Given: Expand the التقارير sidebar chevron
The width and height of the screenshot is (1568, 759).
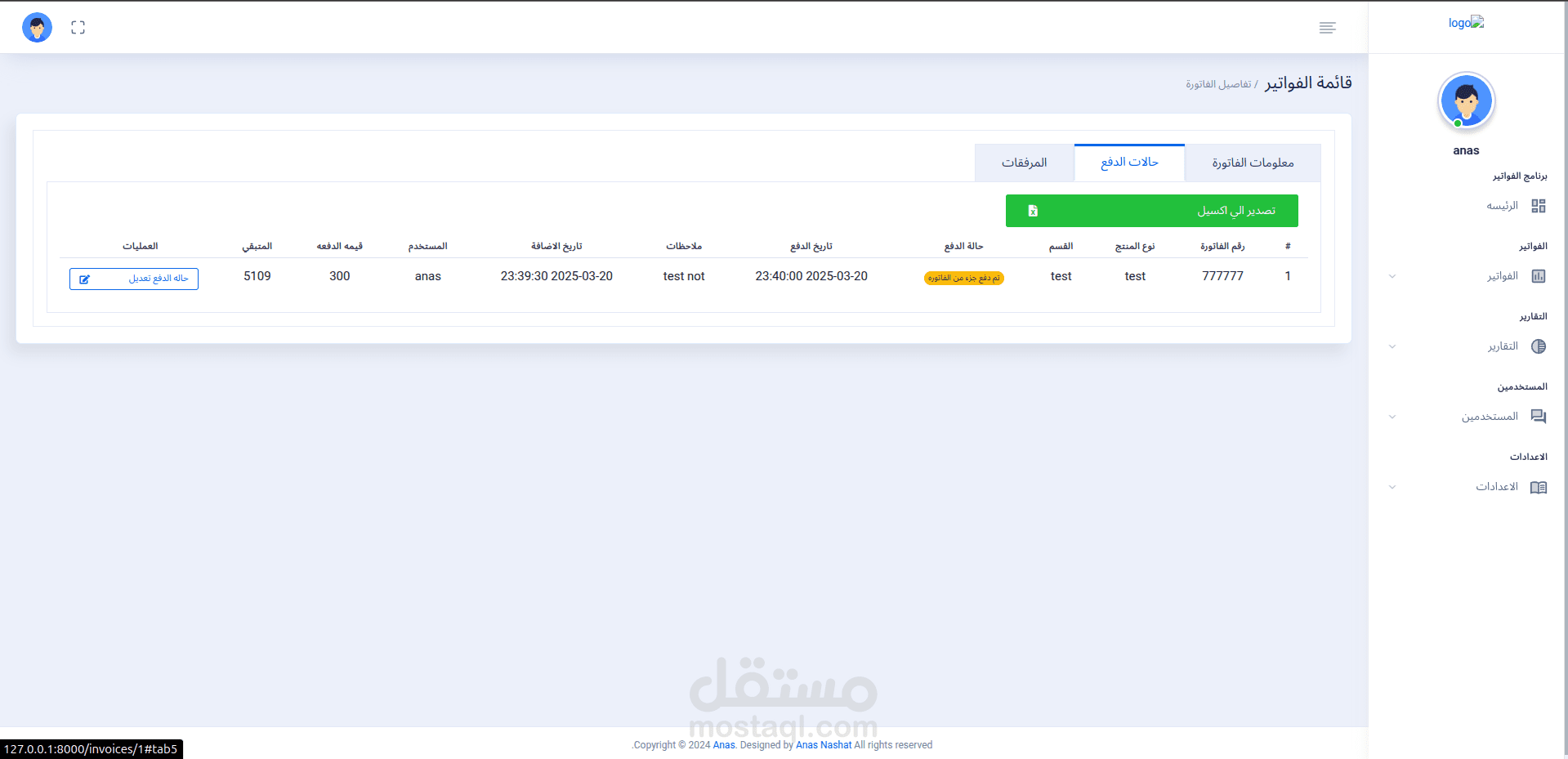Looking at the screenshot, I should click(x=1392, y=346).
